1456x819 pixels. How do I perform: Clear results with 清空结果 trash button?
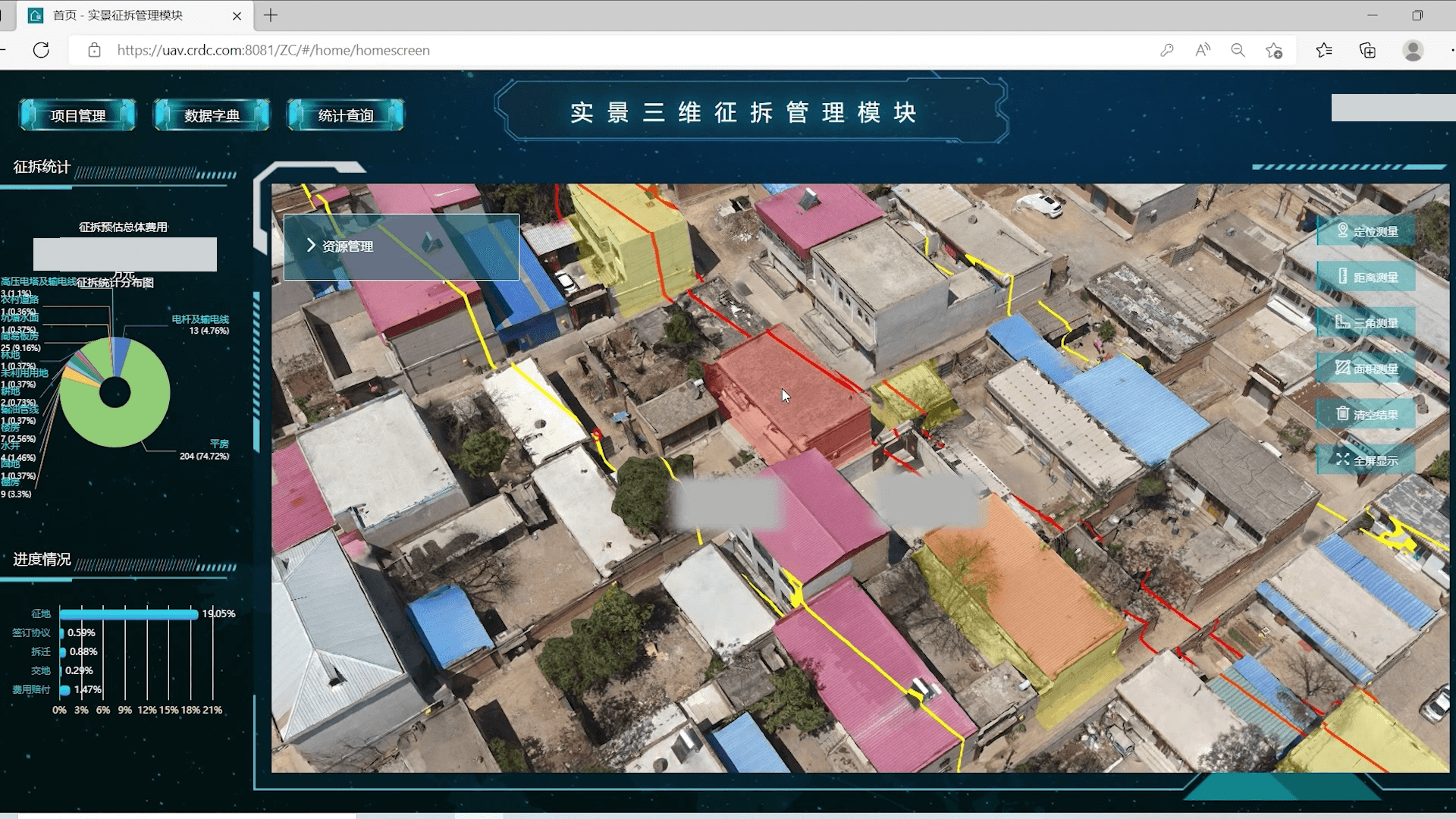[1366, 415]
